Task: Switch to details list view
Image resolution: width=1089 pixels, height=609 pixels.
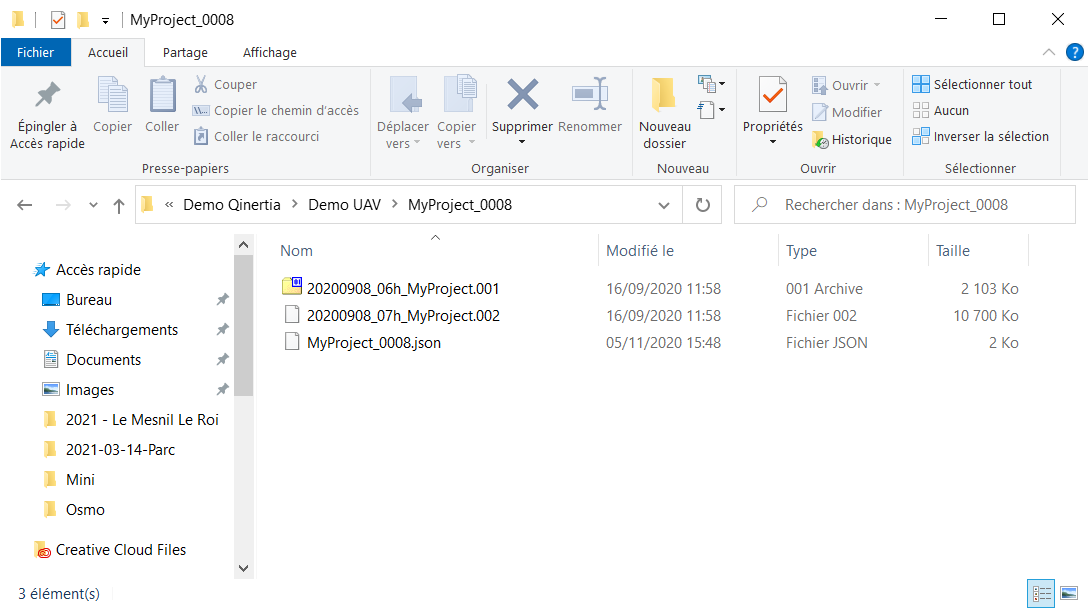Action: point(1042,593)
